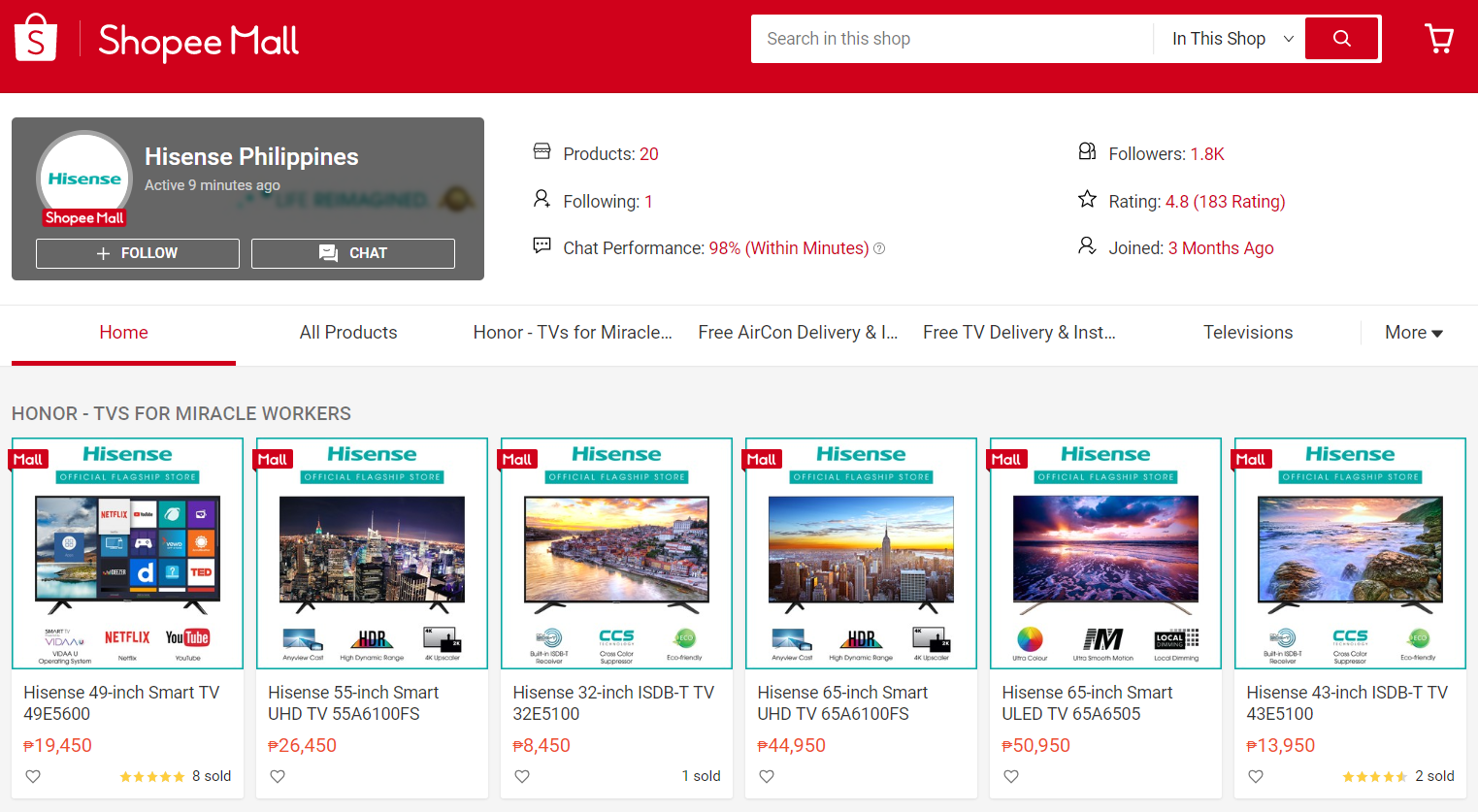The image size is (1478, 812).
Task: Click the Hisense shop avatar logo
Action: [x=84, y=179]
